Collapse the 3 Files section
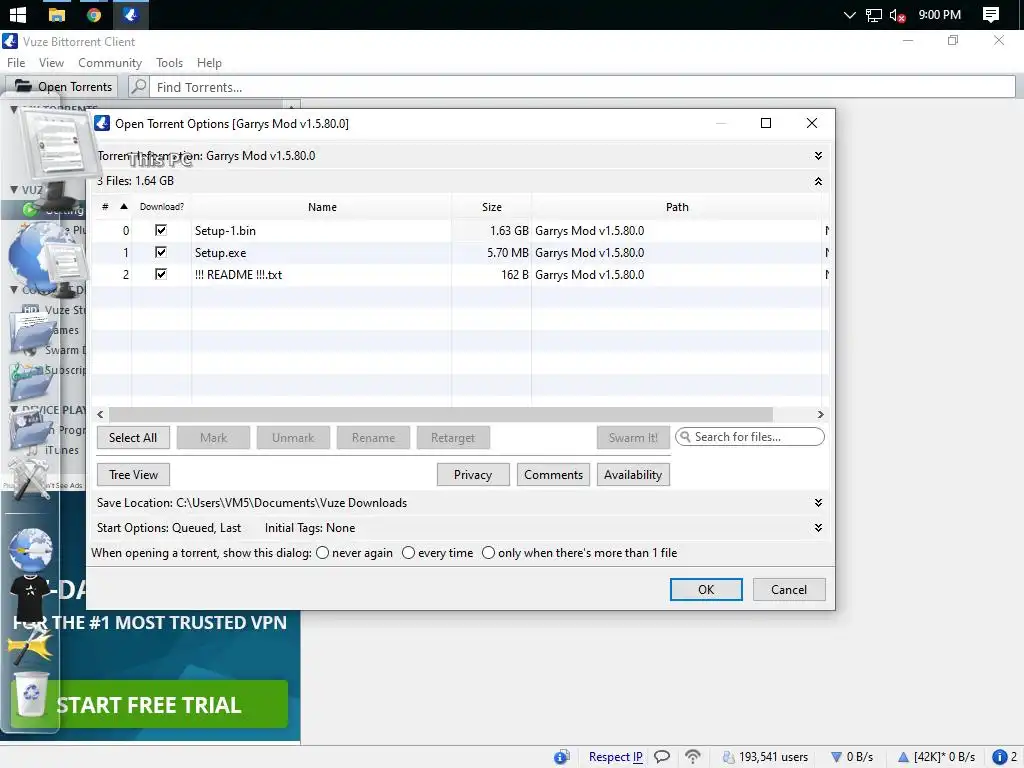 click(818, 181)
